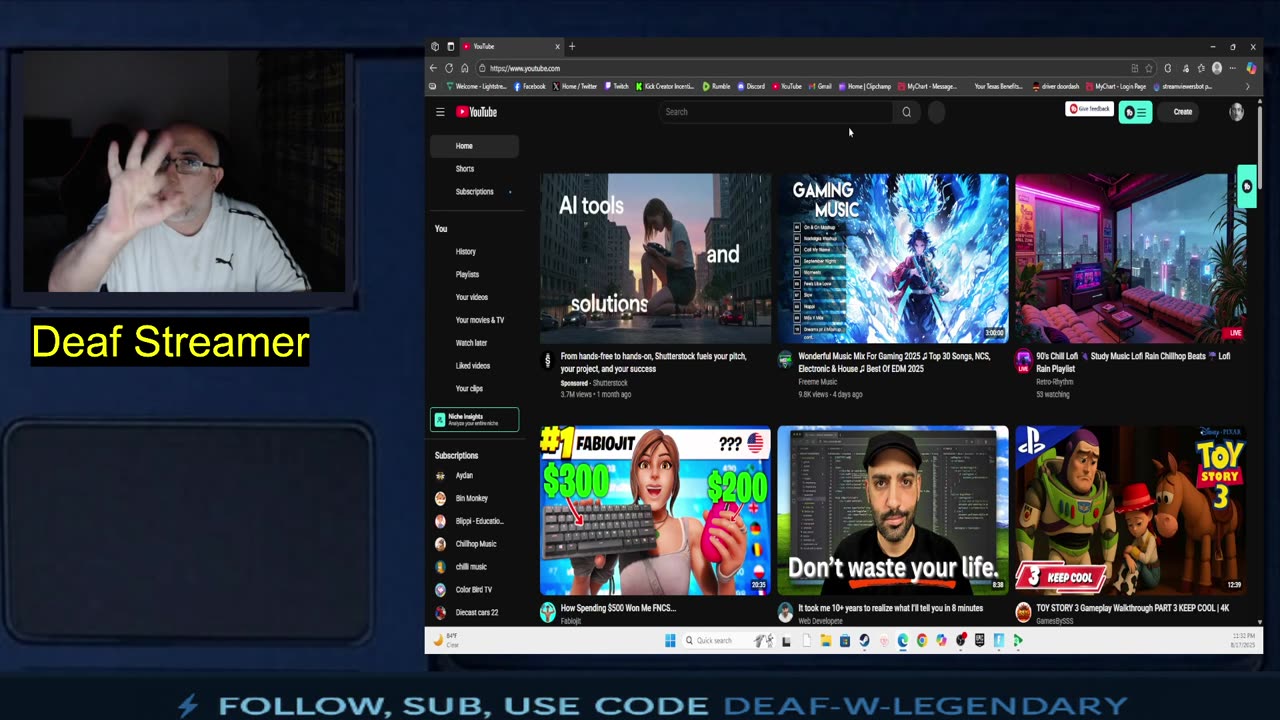This screenshot has width=1280, height=720.
Task: Open the Fabiojit $300 keyboard thumbnail
Action: pos(655,511)
